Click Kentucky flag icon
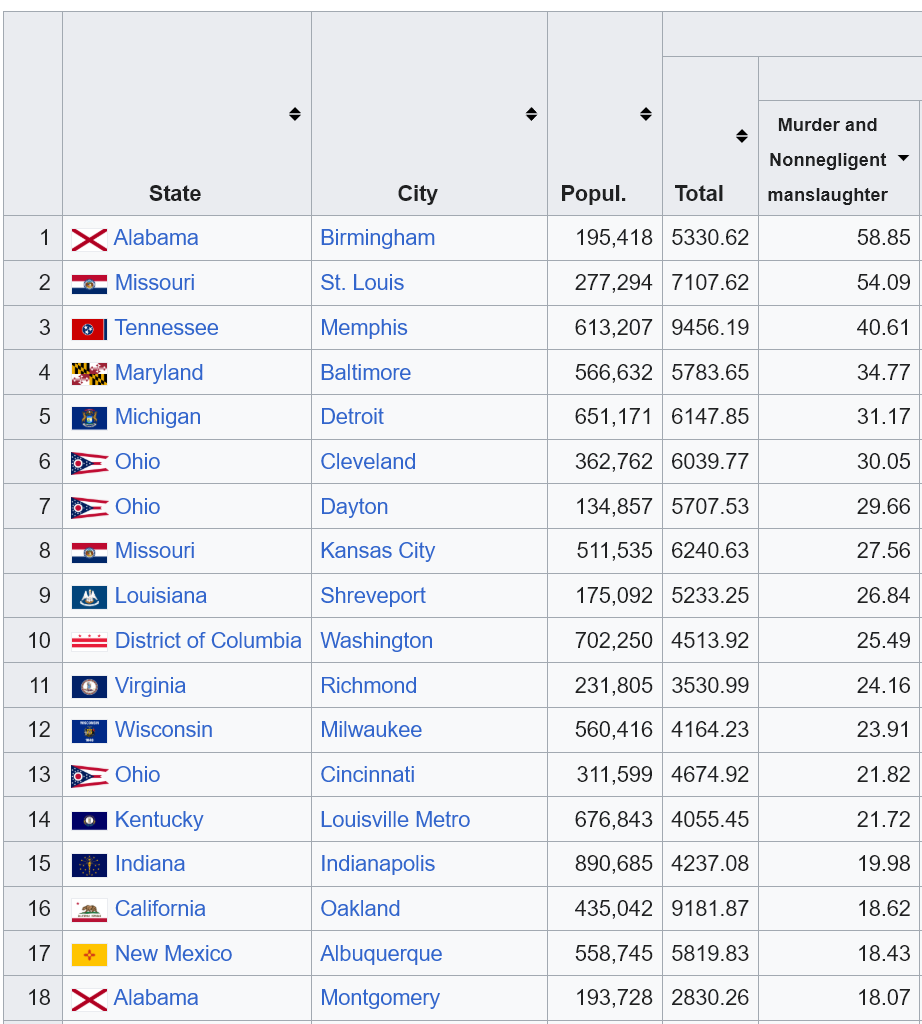Viewport: 922px width, 1024px height. point(89,820)
